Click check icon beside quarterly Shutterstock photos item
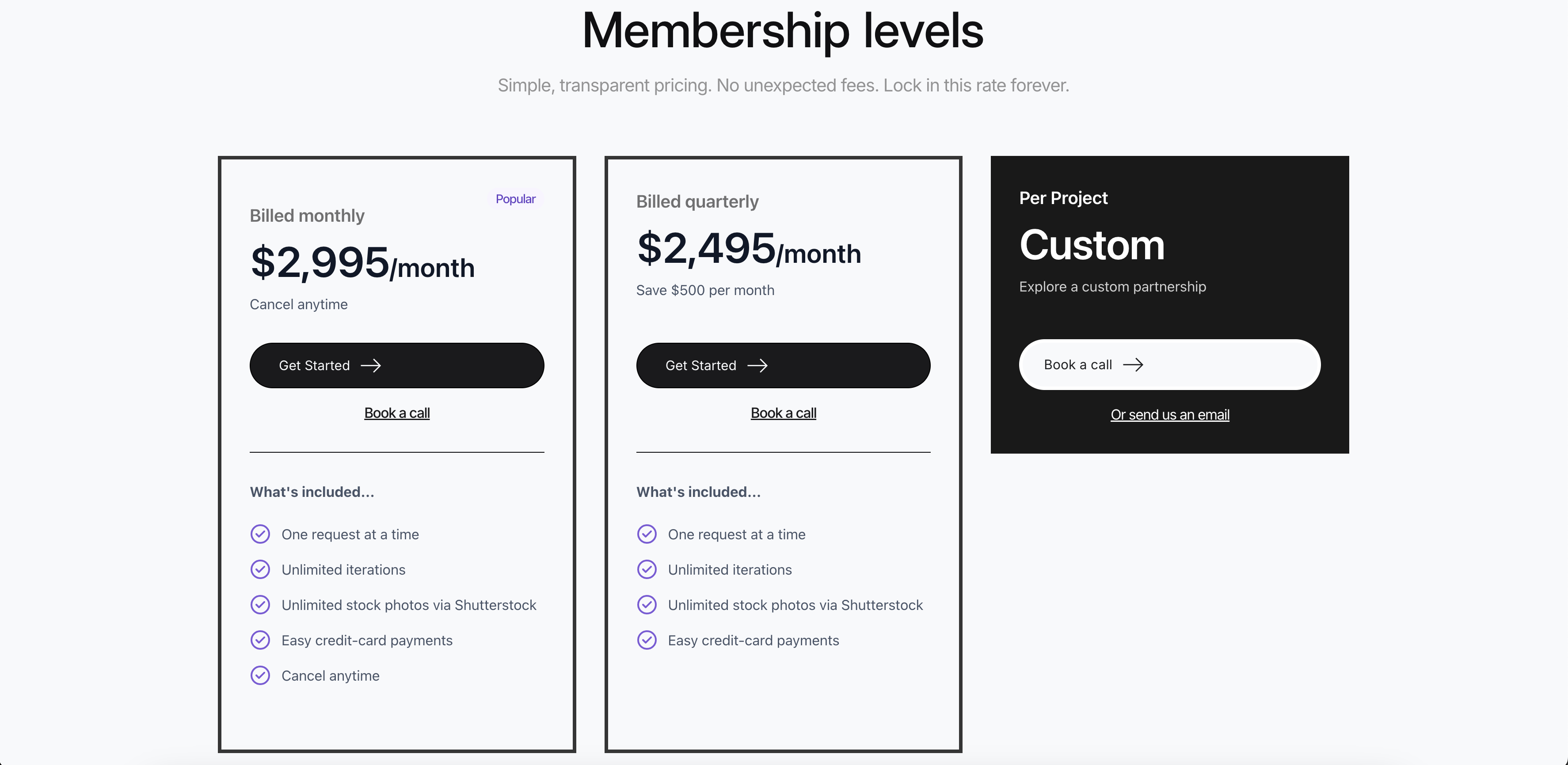The height and width of the screenshot is (765, 1568). click(x=647, y=605)
